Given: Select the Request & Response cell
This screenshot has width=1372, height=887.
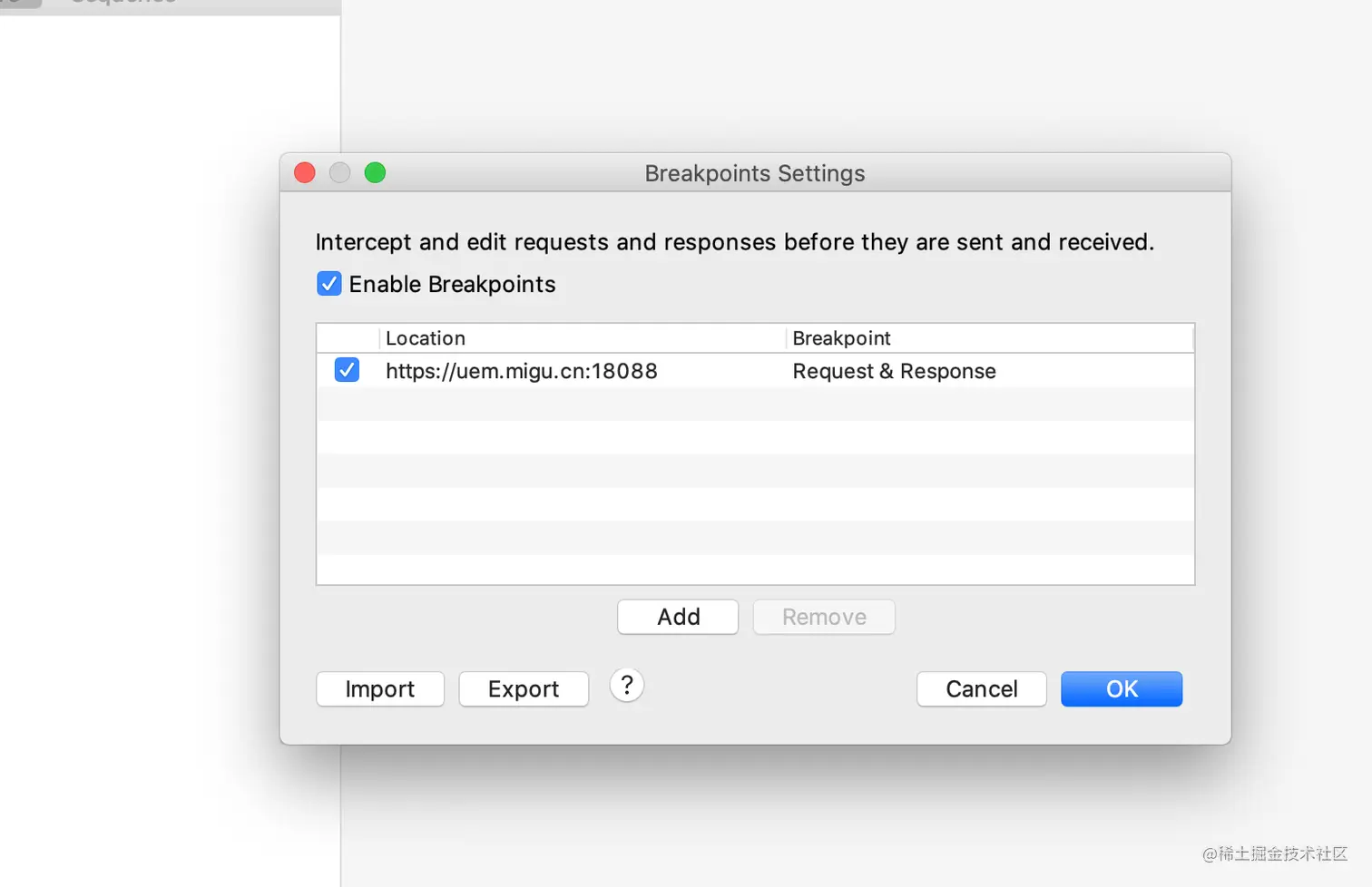Looking at the screenshot, I should (895, 371).
